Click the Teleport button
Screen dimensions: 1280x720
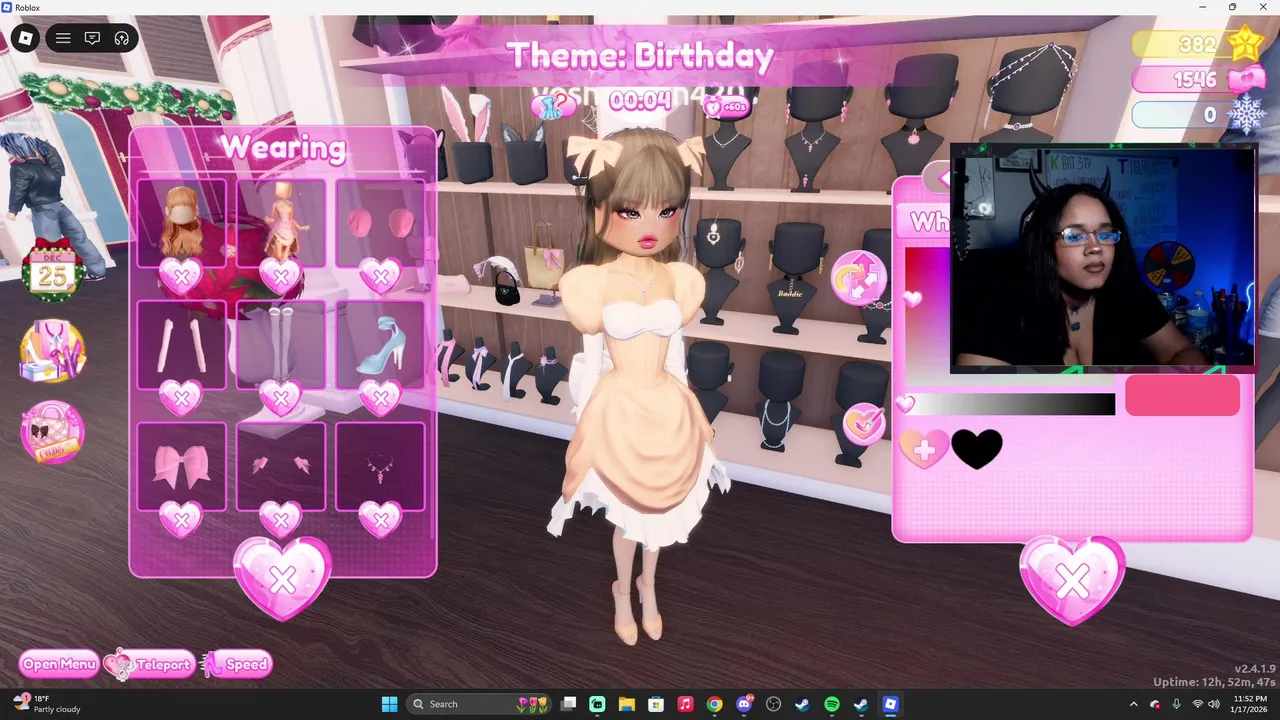click(x=151, y=664)
